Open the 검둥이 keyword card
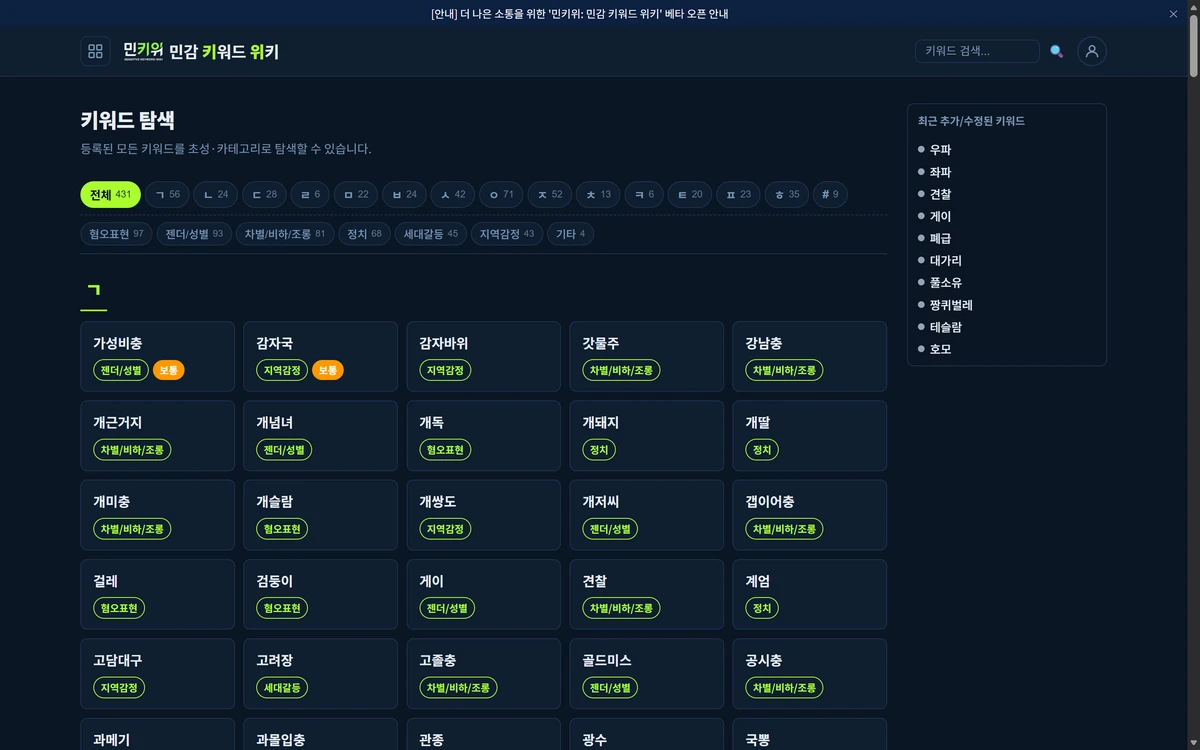The height and width of the screenshot is (750, 1200). click(x=320, y=594)
